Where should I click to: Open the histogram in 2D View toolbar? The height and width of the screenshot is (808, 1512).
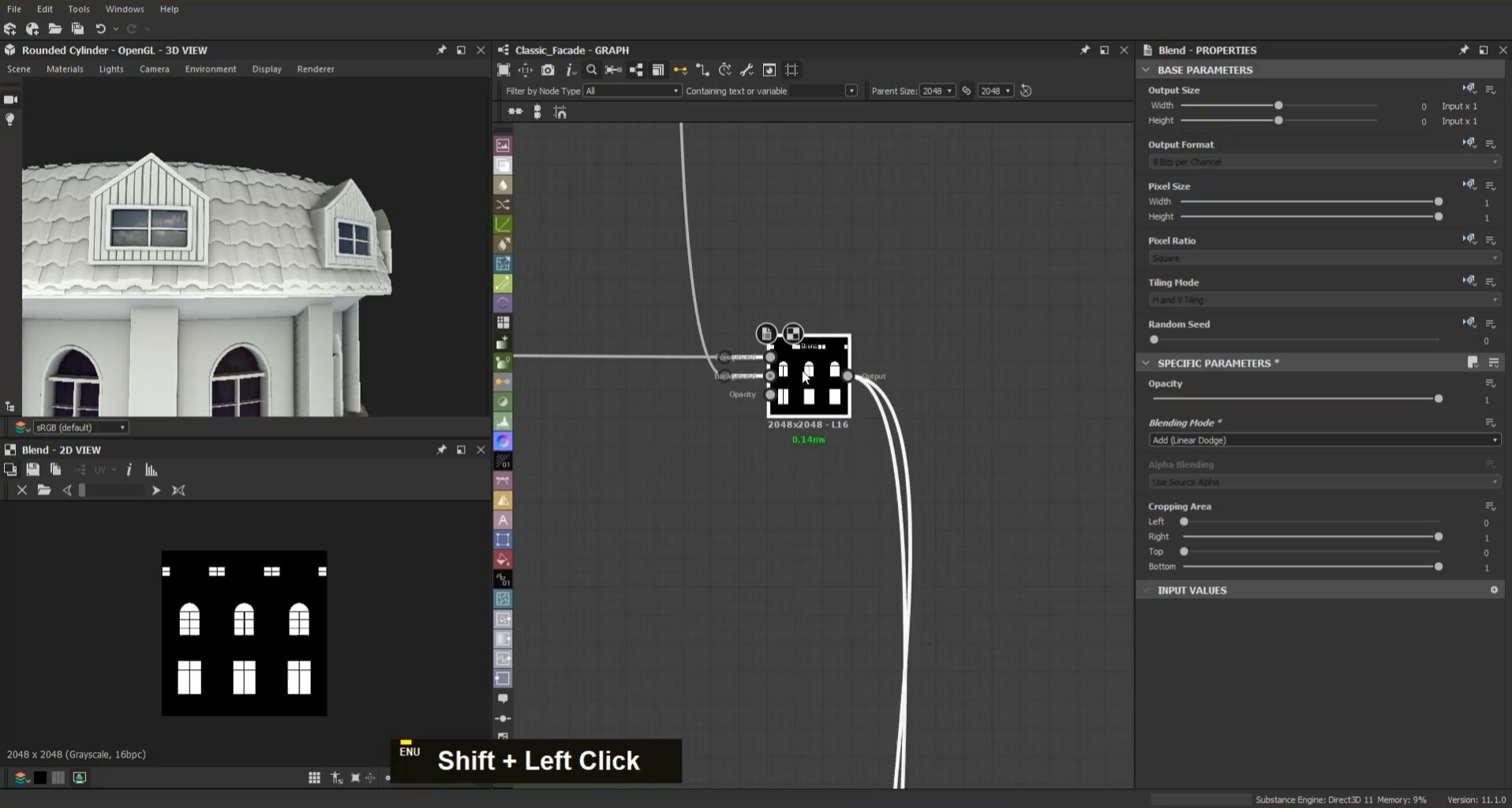pyautogui.click(x=152, y=470)
